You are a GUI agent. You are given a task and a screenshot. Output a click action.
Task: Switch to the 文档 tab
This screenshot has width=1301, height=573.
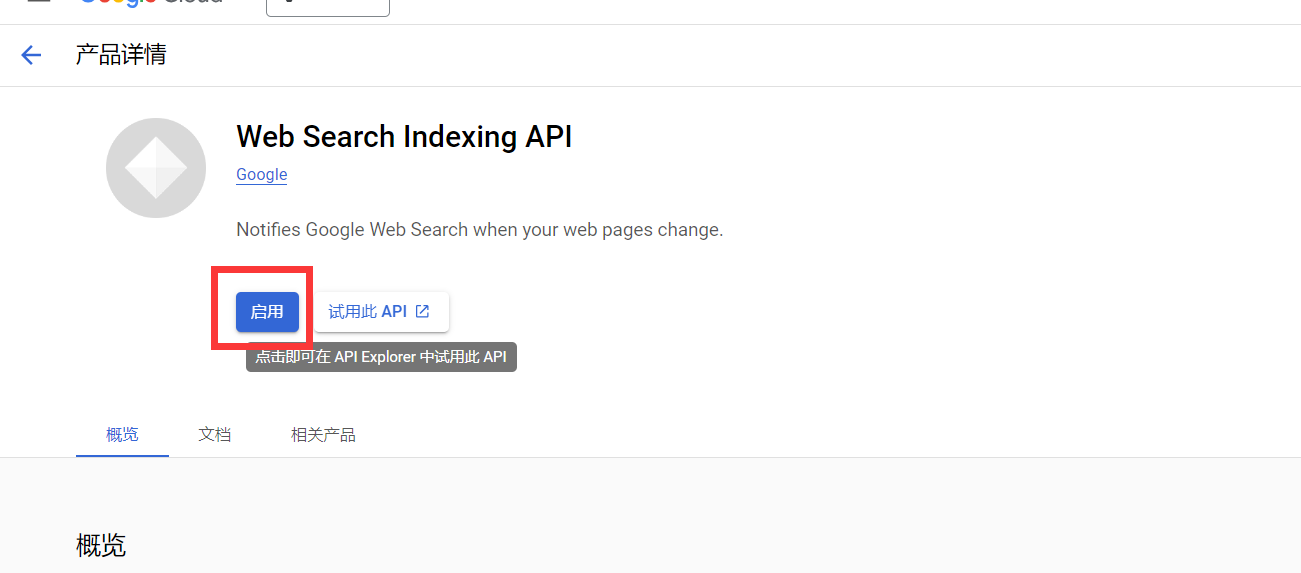[215, 435]
